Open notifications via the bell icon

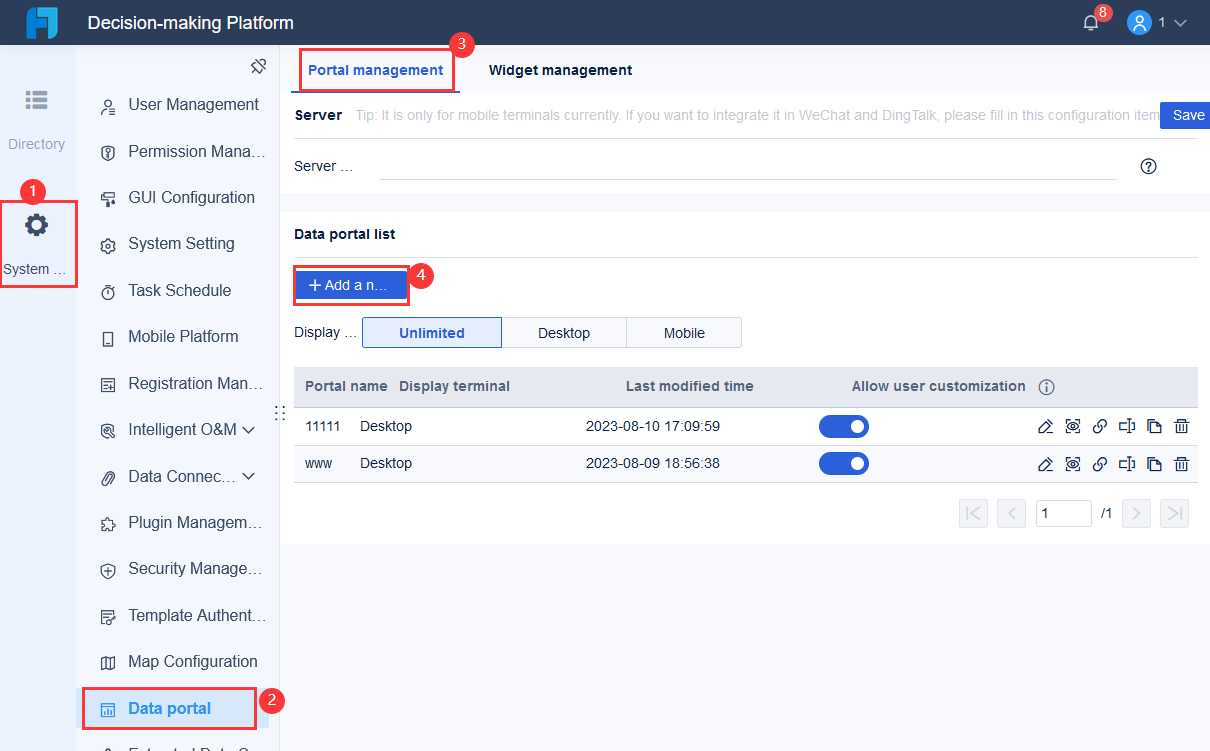coord(1090,20)
